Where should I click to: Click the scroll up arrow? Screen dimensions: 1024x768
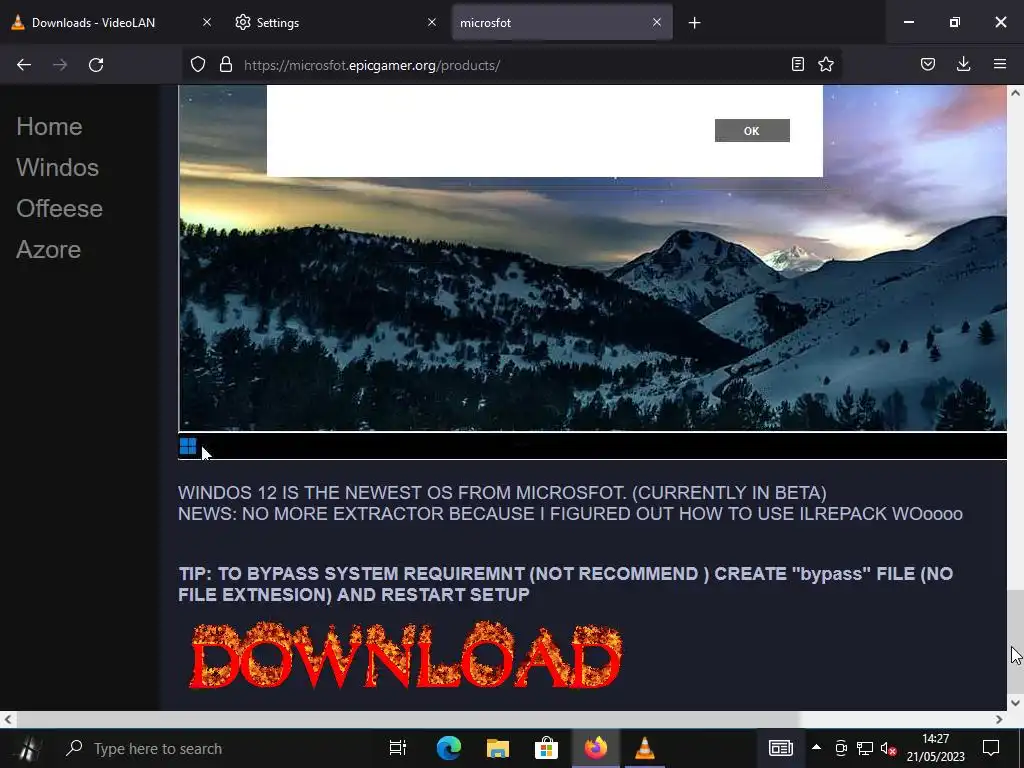(x=1016, y=93)
